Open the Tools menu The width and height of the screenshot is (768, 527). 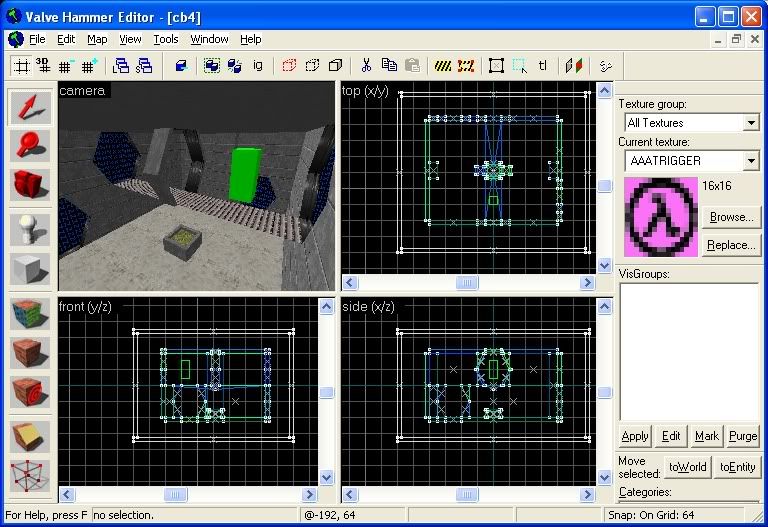click(x=166, y=39)
